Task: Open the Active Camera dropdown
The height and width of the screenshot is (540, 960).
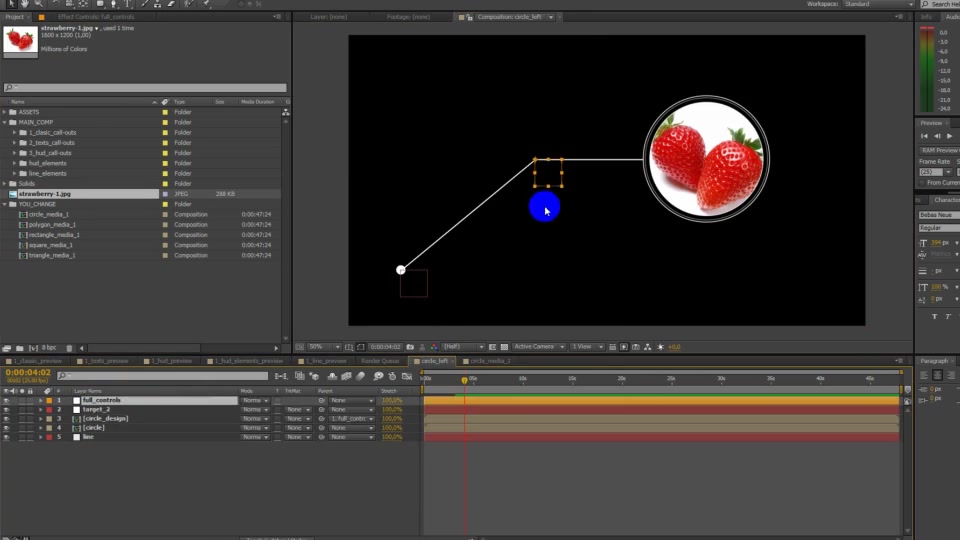Action: click(539, 347)
